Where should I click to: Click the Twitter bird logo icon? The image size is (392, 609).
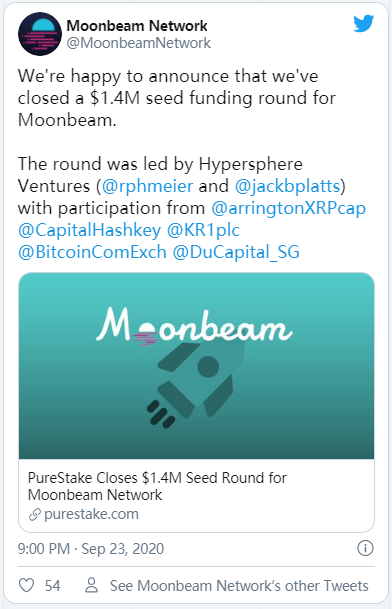click(364, 23)
